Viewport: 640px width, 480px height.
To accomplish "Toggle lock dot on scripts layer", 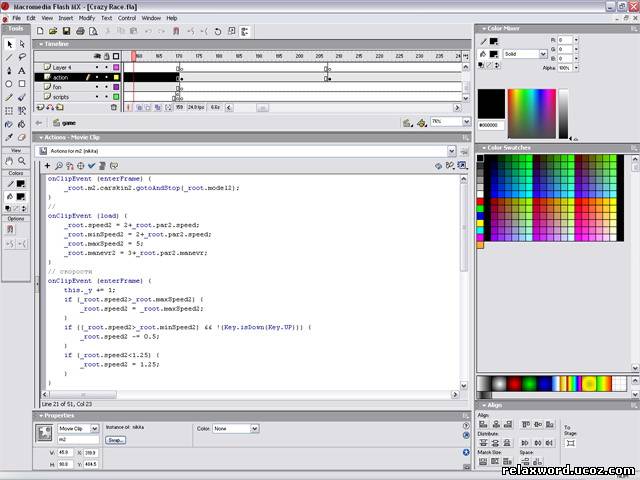I will 107,96.
